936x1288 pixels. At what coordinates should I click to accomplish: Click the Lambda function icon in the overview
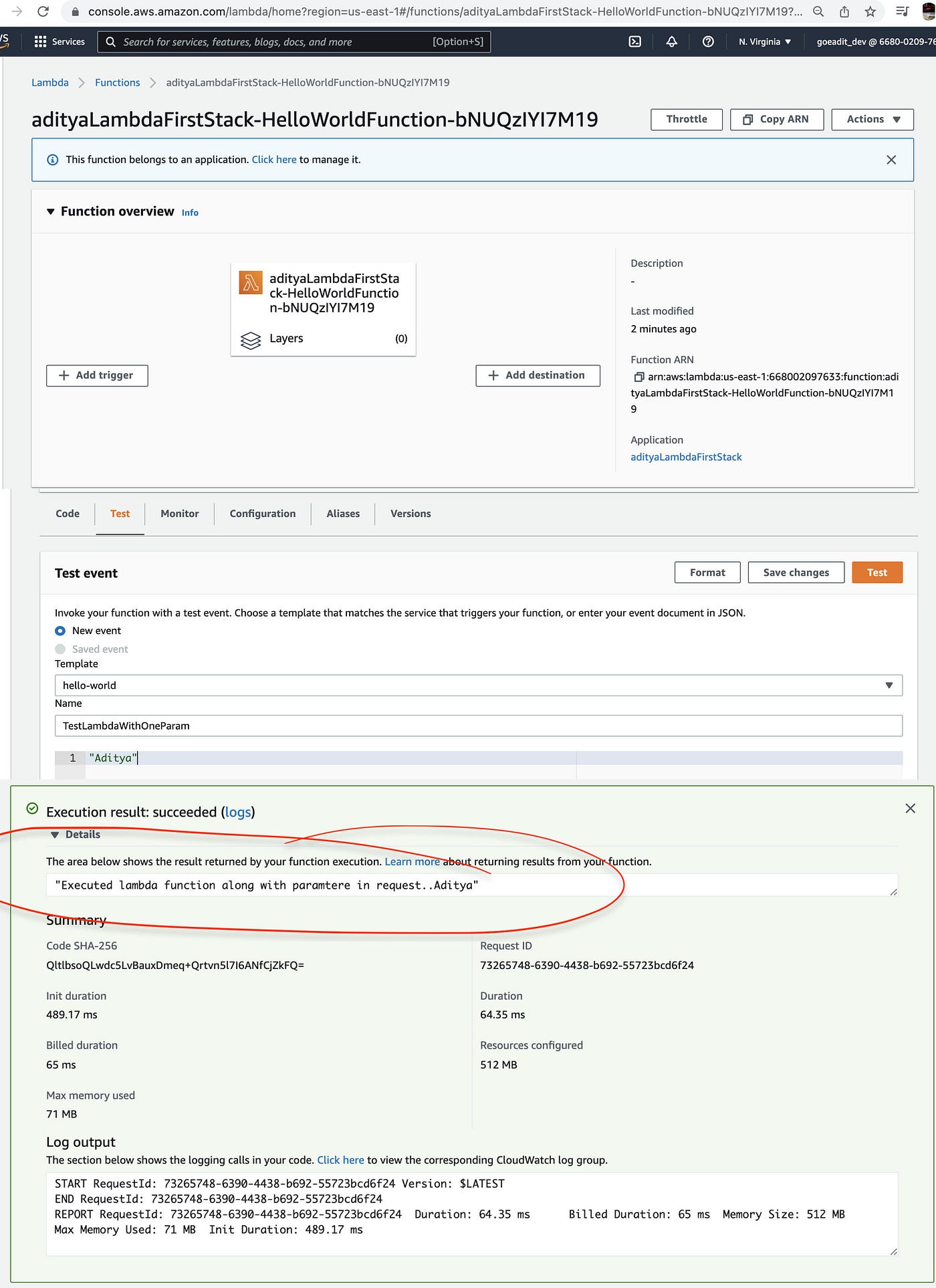point(251,282)
